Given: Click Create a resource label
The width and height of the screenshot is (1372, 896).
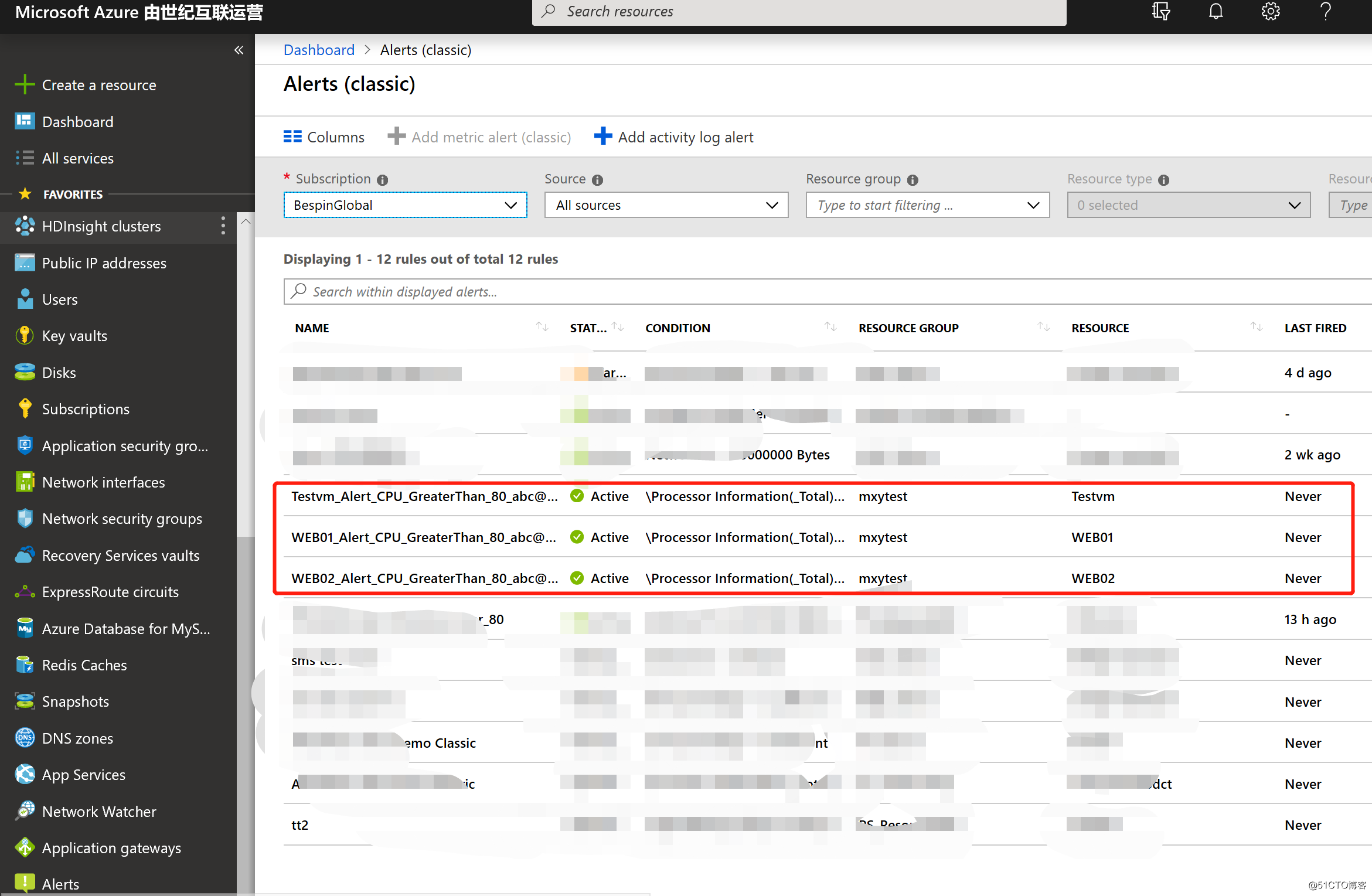Looking at the screenshot, I should pos(99,85).
